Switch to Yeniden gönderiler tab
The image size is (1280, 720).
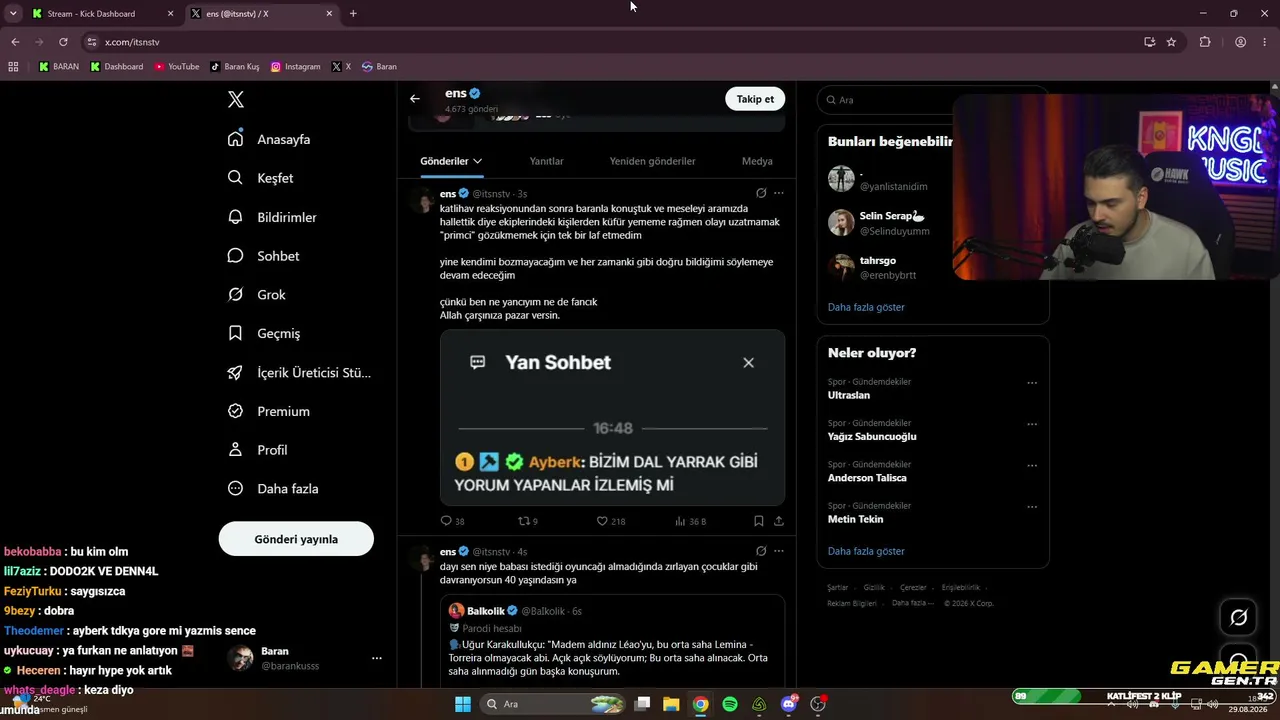(x=652, y=161)
